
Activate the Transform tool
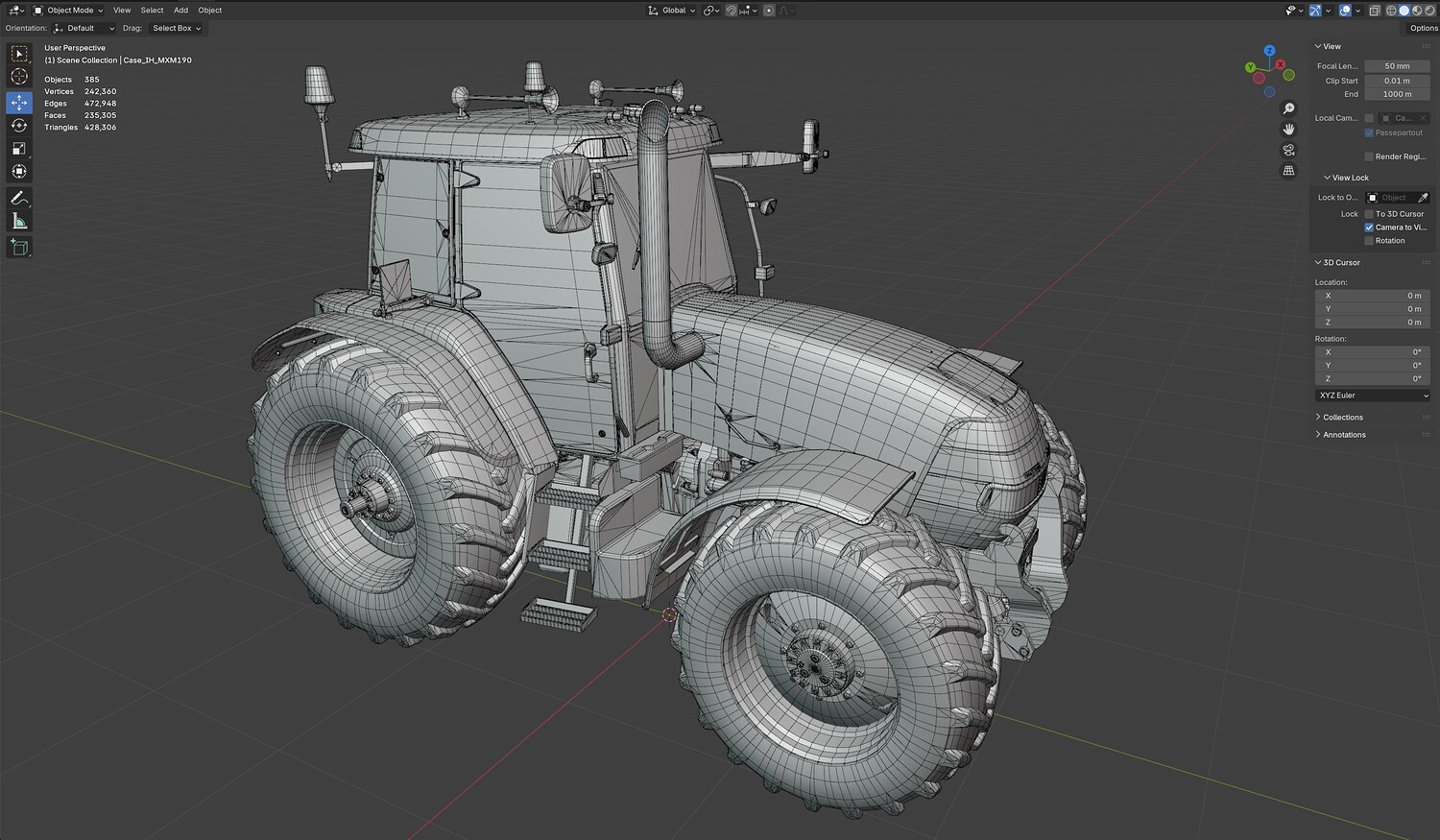19,171
